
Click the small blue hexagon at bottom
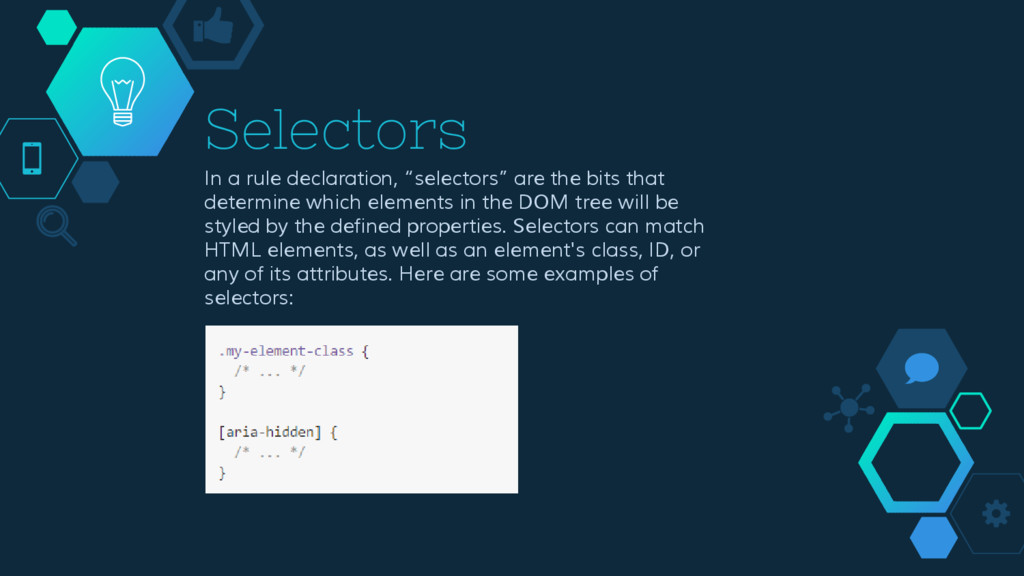tap(934, 537)
